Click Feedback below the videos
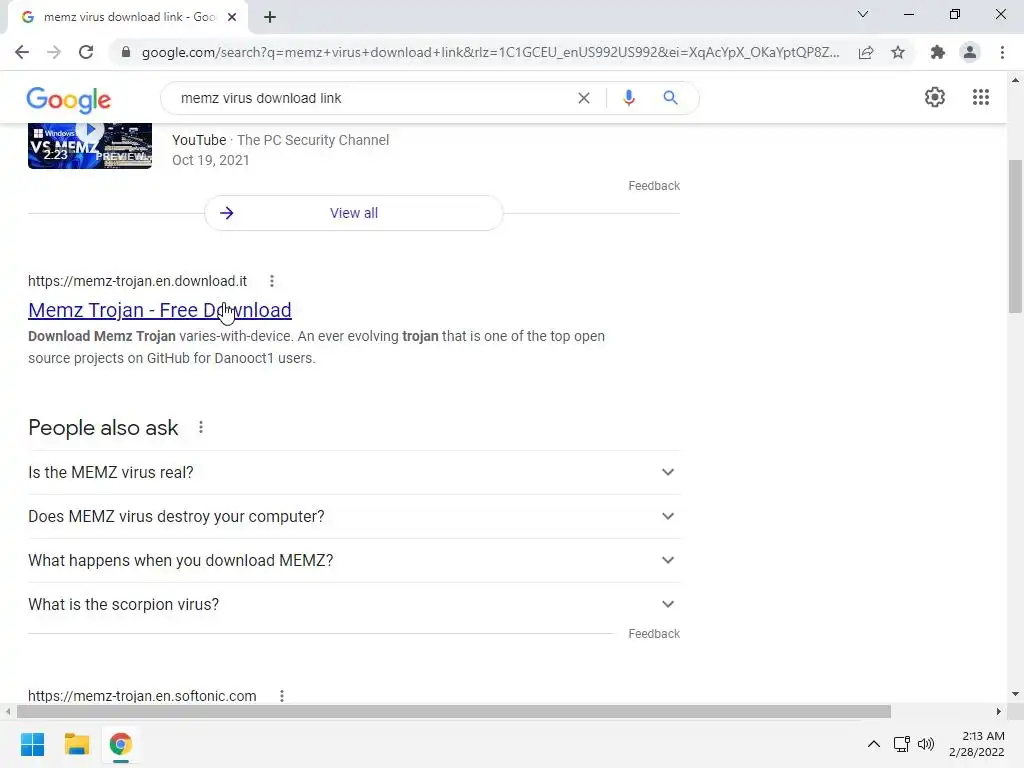1024x768 pixels. coord(654,186)
